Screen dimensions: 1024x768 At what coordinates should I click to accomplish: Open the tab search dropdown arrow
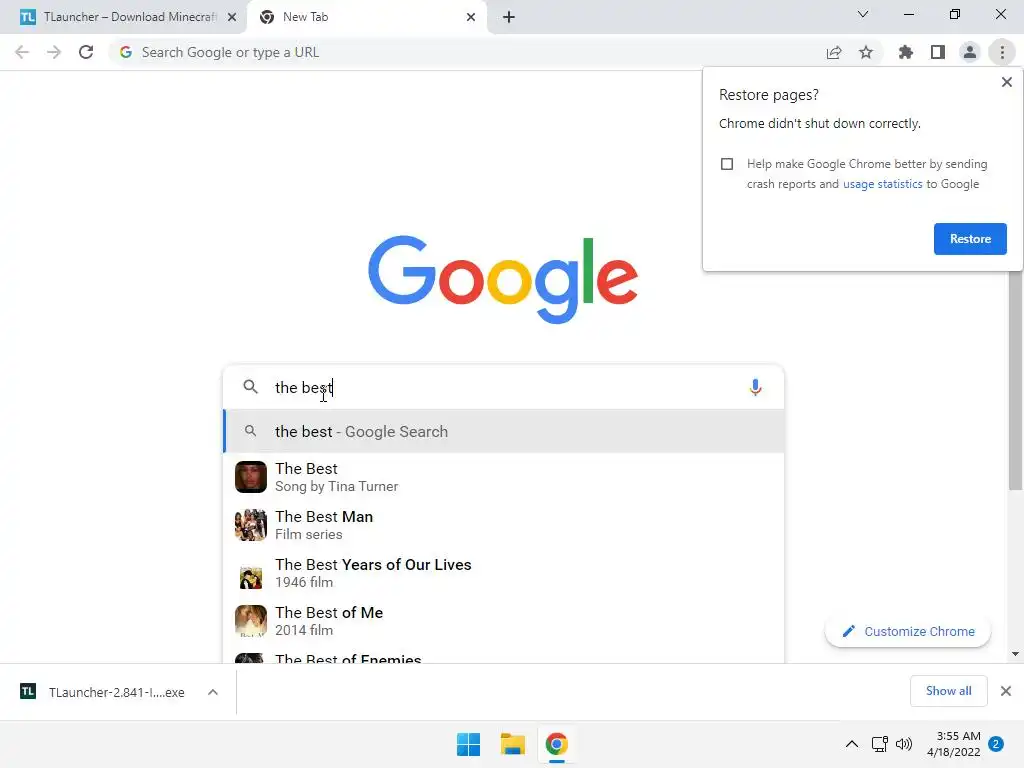863,14
